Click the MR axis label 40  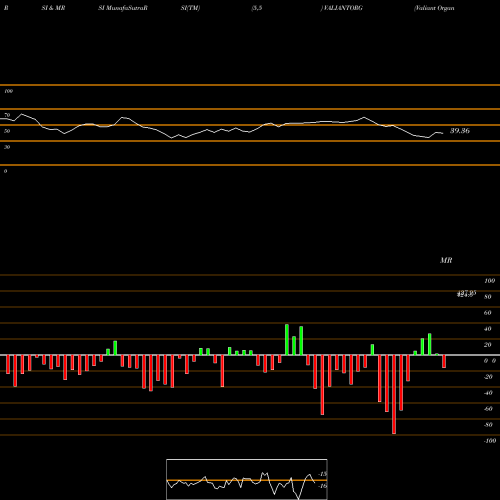(x=488, y=329)
